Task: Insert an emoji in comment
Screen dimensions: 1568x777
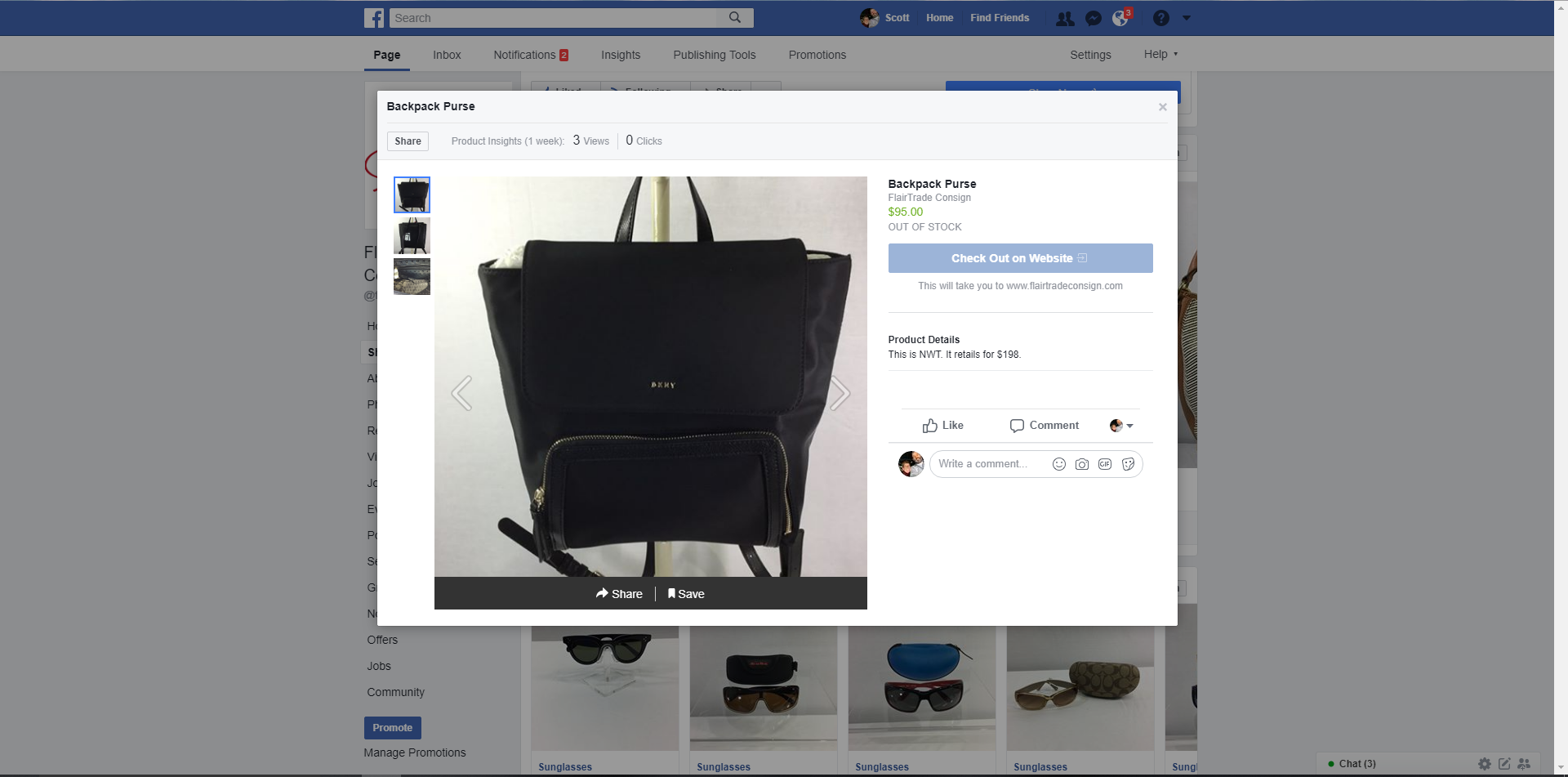Action: (x=1059, y=464)
